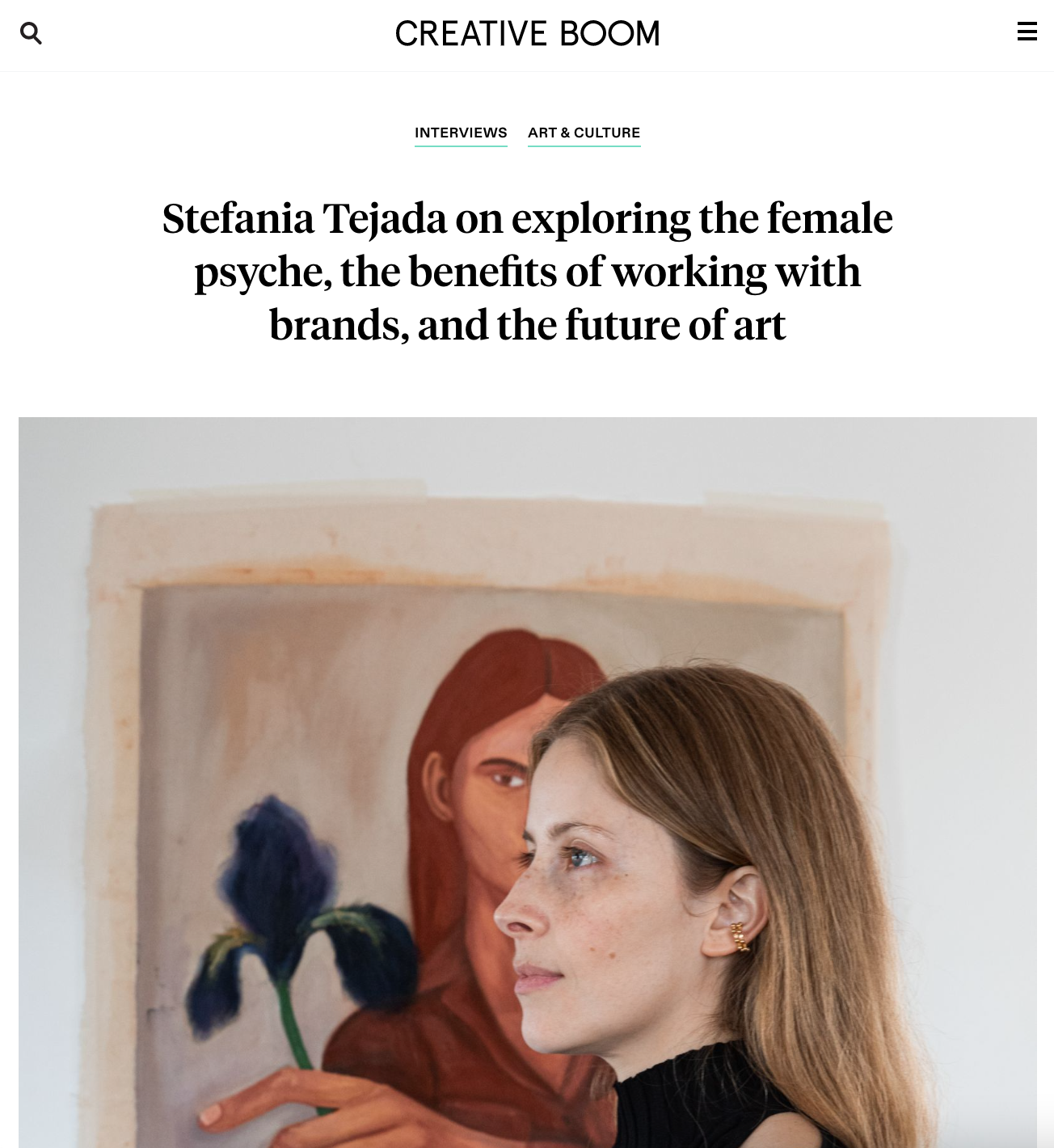Image resolution: width=1054 pixels, height=1148 pixels.
Task: Open the hamburger menu icon
Action: click(x=1027, y=32)
